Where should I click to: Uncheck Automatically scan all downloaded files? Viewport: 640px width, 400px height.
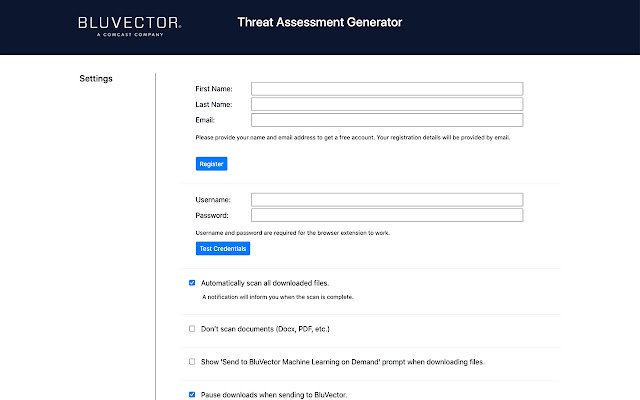[192, 283]
